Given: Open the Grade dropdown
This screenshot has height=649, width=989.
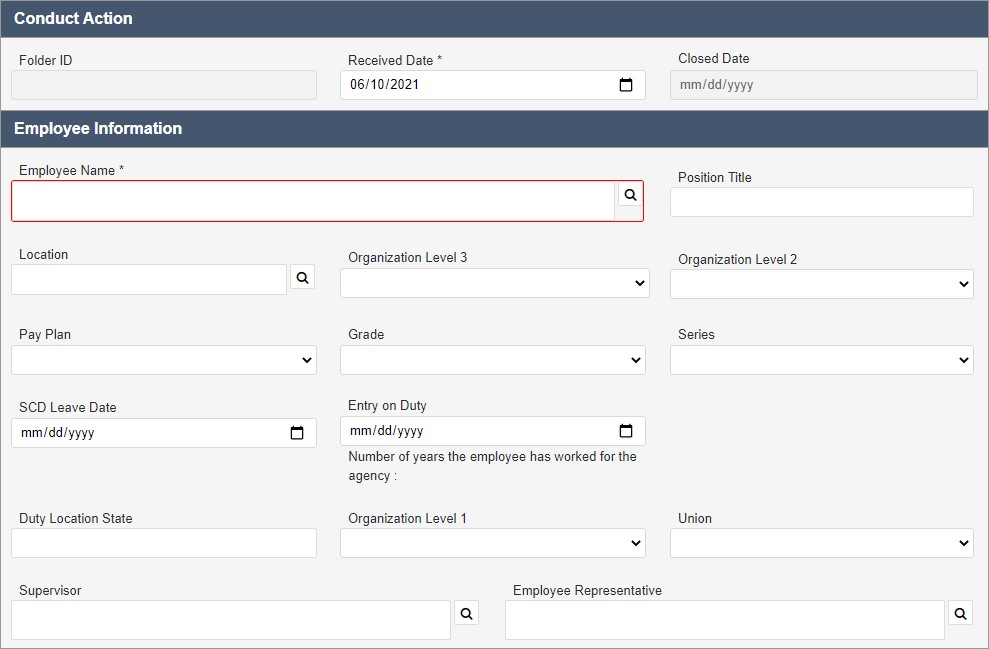Looking at the screenshot, I should pos(493,360).
